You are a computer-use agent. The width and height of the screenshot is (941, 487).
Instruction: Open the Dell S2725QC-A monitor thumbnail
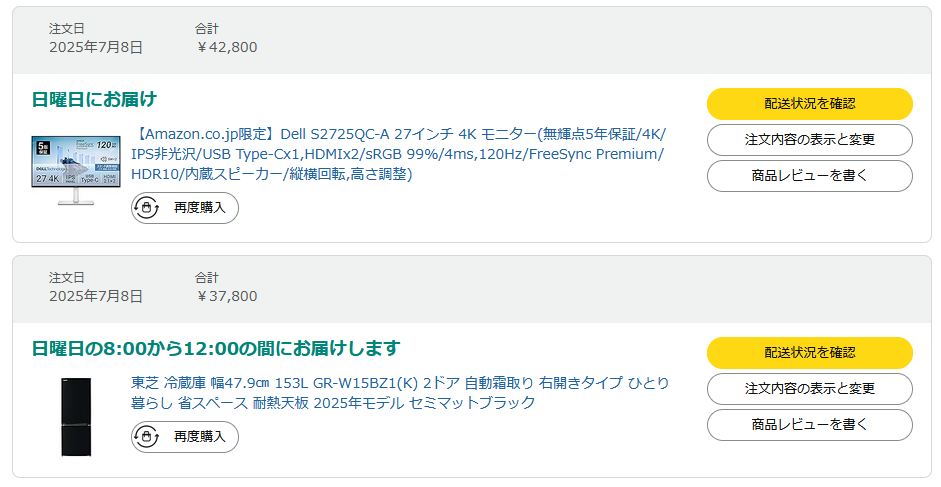76,171
